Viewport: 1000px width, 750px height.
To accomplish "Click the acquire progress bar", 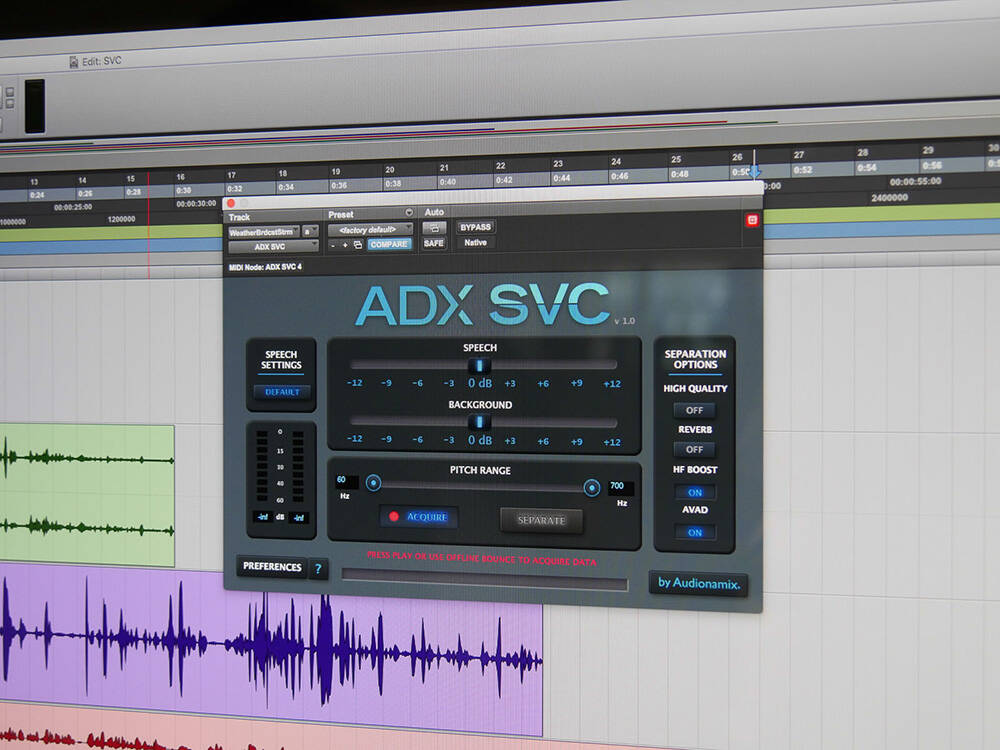I will (485, 579).
